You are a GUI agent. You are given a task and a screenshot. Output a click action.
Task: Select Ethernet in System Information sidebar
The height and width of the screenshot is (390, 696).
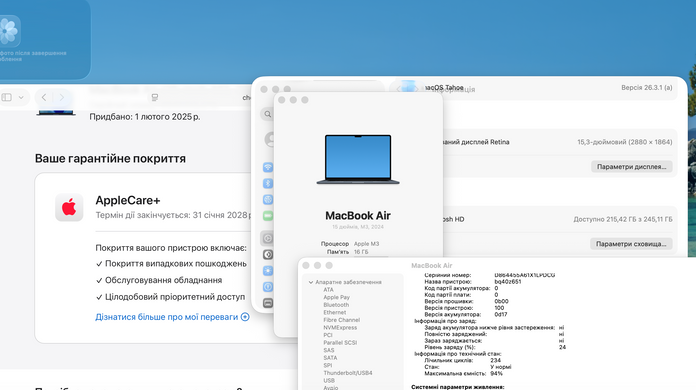pyautogui.click(x=335, y=312)
